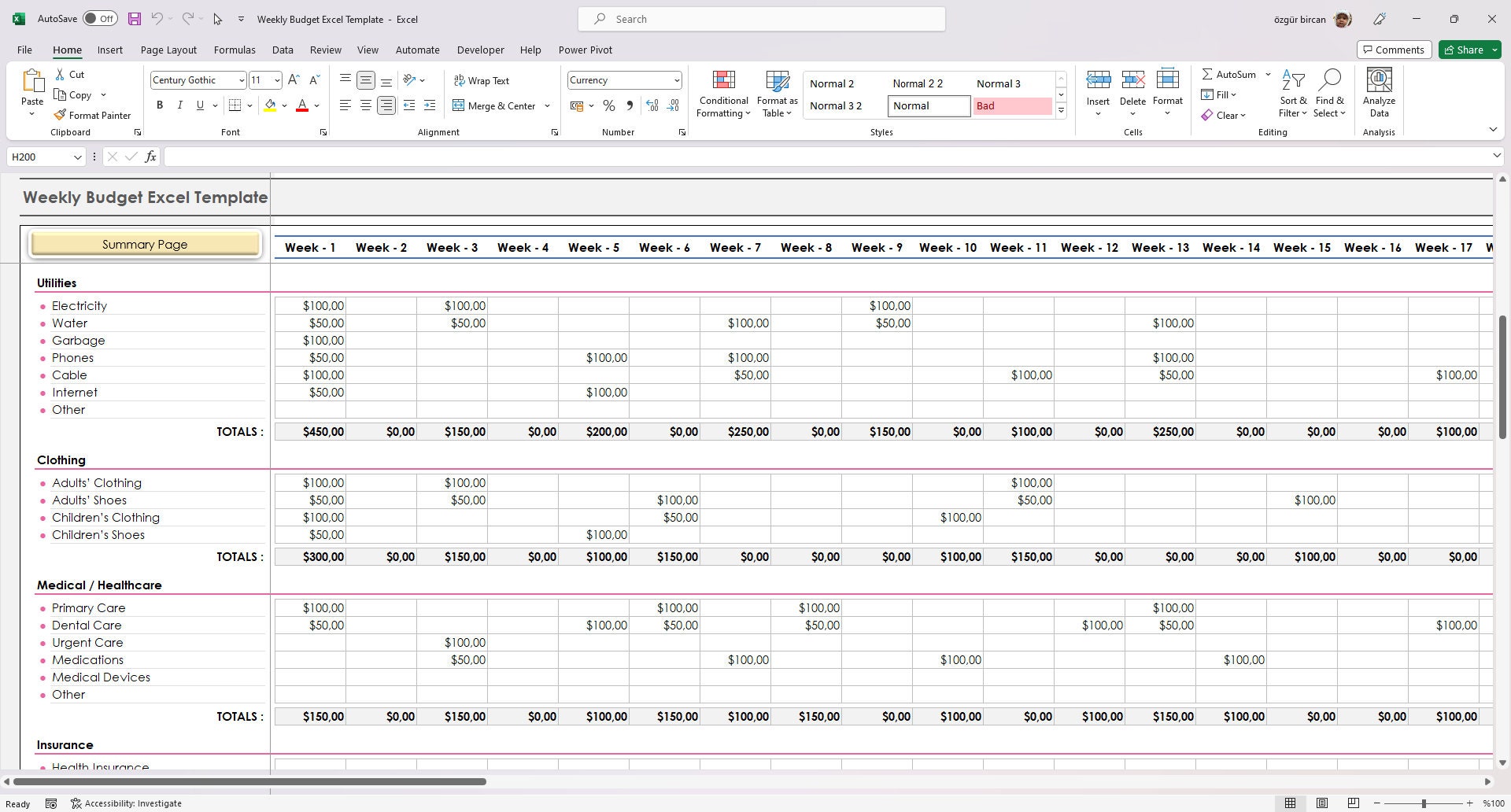Screen dimensions: 1511x812
Task: Toggle Italic formatting
Action: pos(179,105)
